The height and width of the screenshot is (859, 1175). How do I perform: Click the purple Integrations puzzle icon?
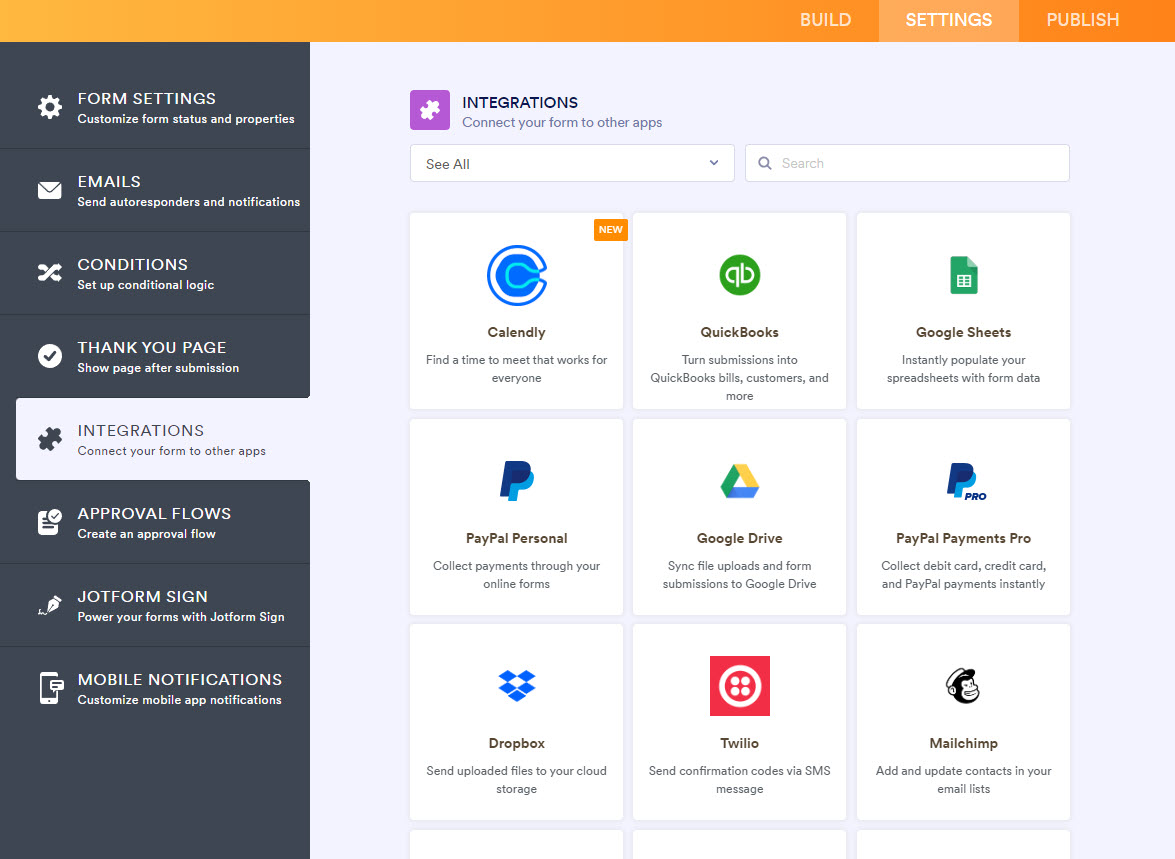pos(430,110)
